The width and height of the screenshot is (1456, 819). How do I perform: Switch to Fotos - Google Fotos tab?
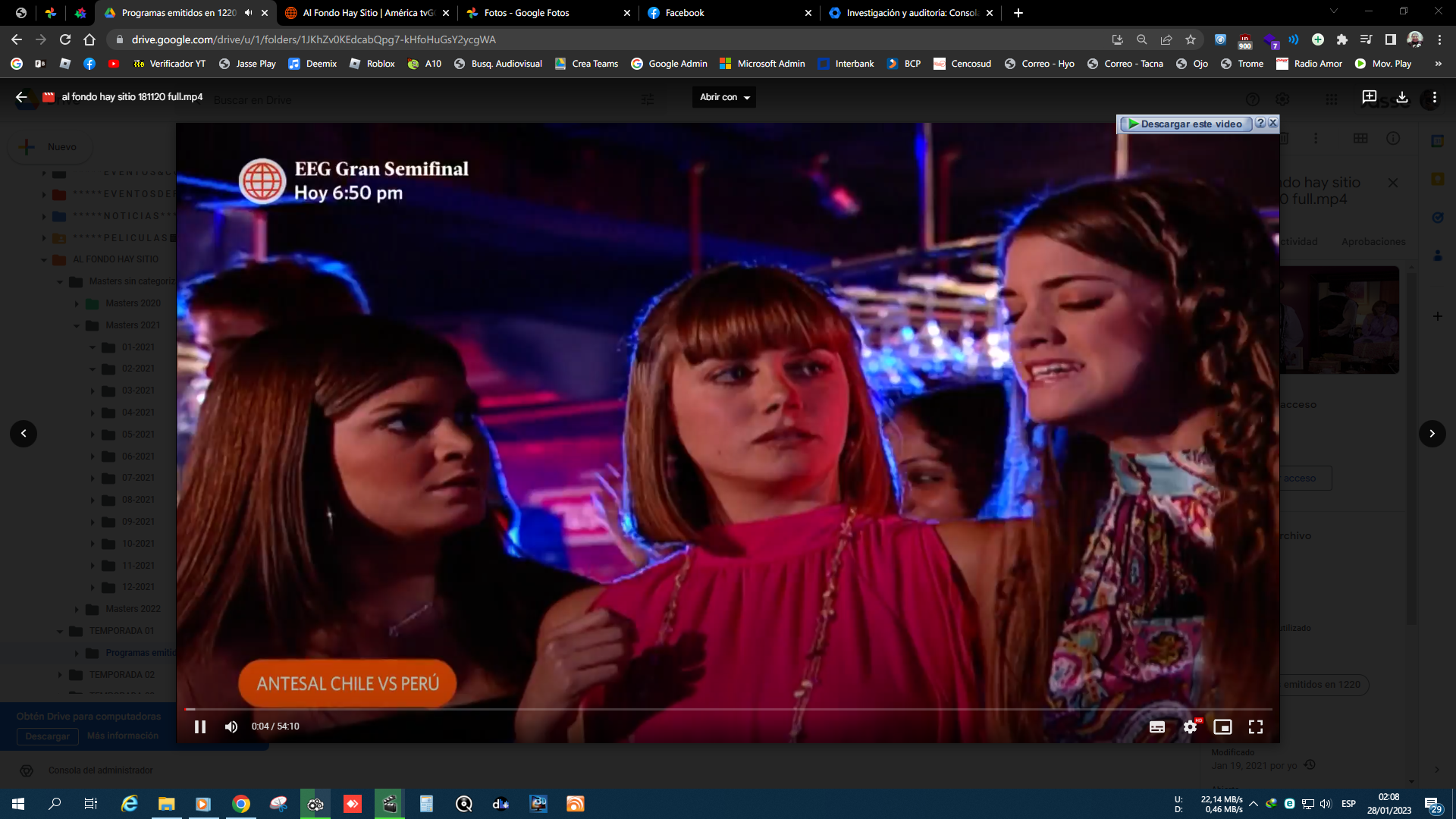click(x=549, y=13)
